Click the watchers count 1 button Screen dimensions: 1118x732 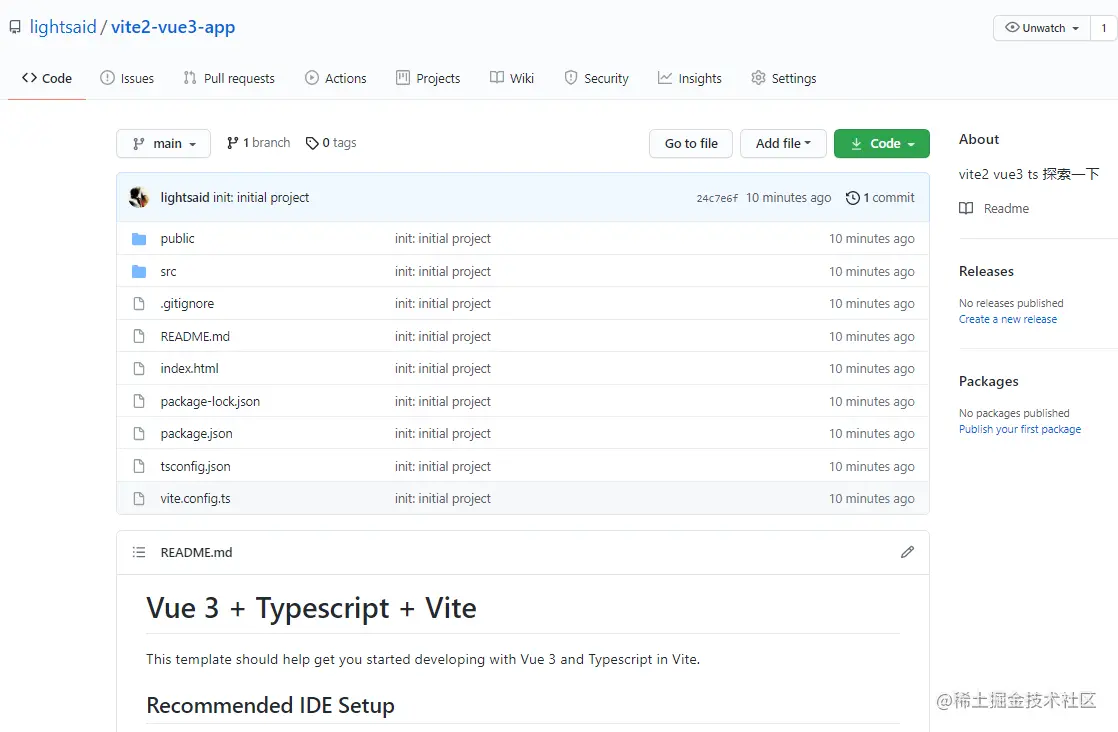click(1104, 28)
